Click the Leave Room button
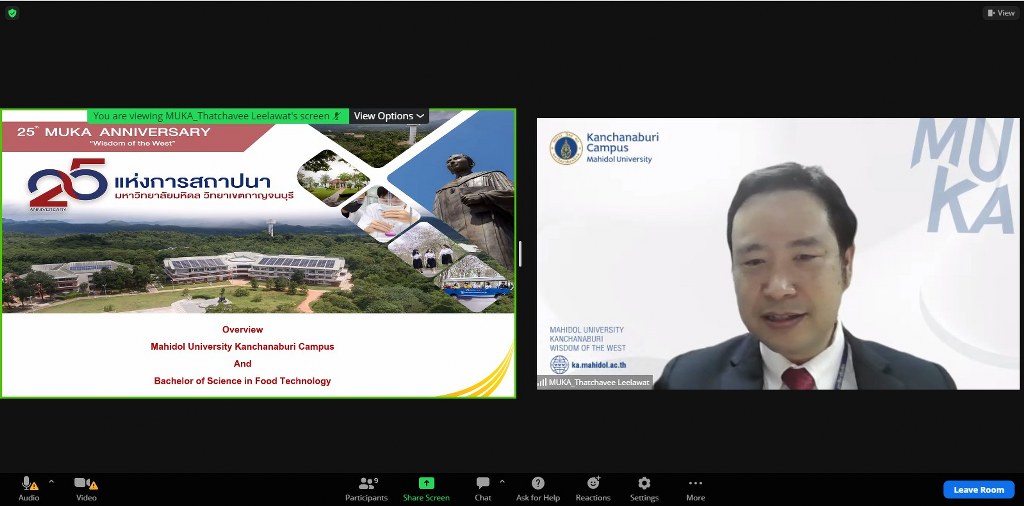Viewport: 1024px width, 506px height. [x=978, y=490]
